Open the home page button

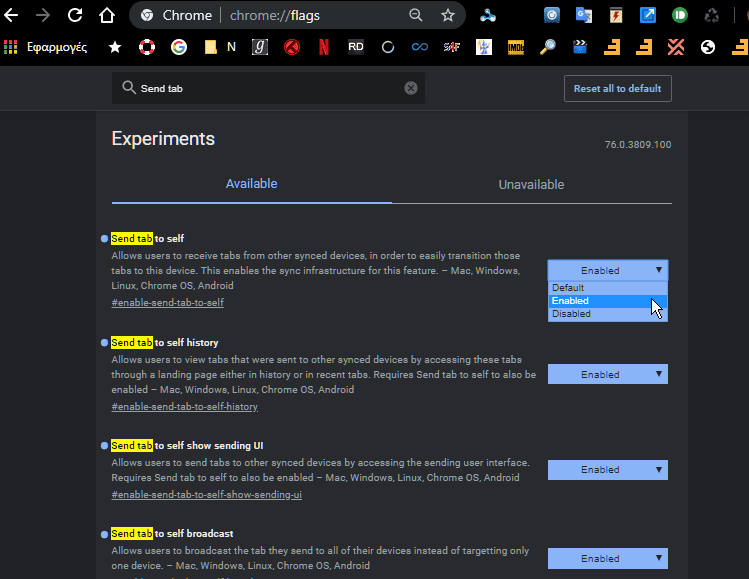pyautogui.click(x=107, y=15)
